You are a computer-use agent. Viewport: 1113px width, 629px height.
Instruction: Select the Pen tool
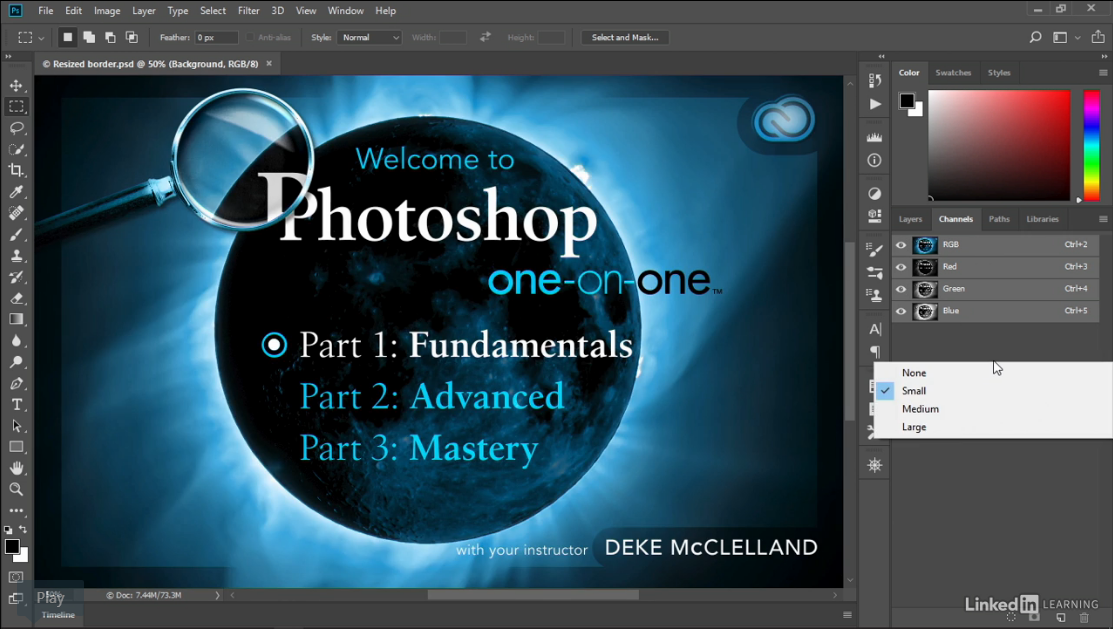click(x=16, y=383)
